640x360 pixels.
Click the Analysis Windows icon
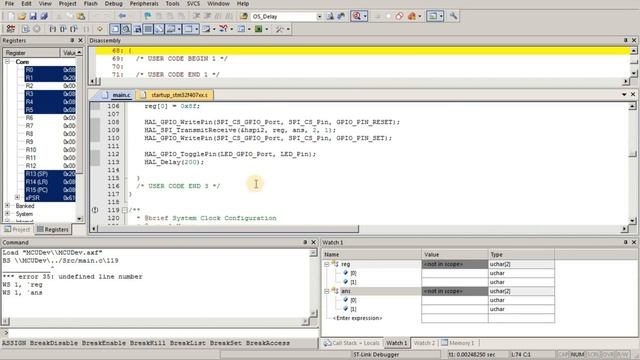(x=224, y=29)
